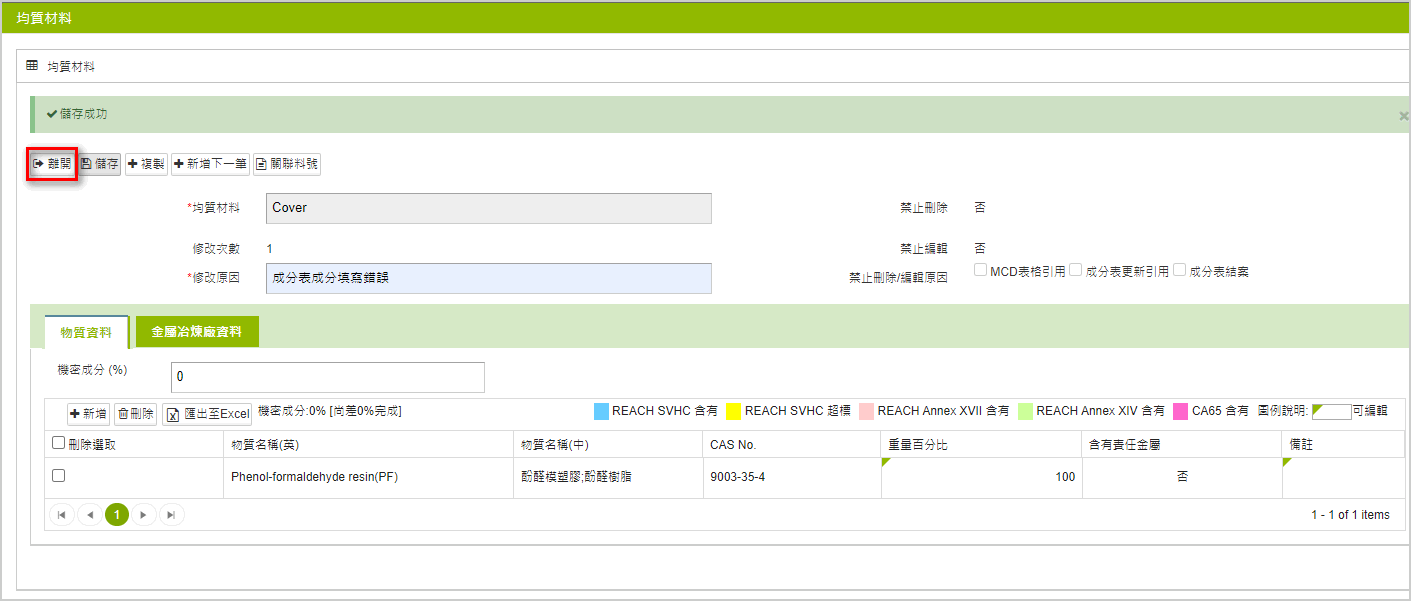This screenshot has width=1411, height=601.
Task: Click the 儲存 (Save) button
Action: click(100, 164)
